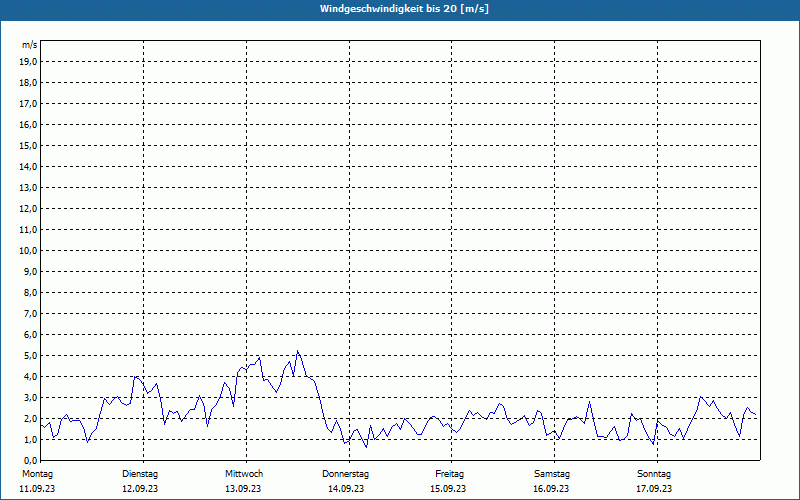Viewport: 800px width, 500px height.
Task: Click the chart title 'Windgeschwindigkeit bis 20 [m/s]'
Action: [404, 9]
